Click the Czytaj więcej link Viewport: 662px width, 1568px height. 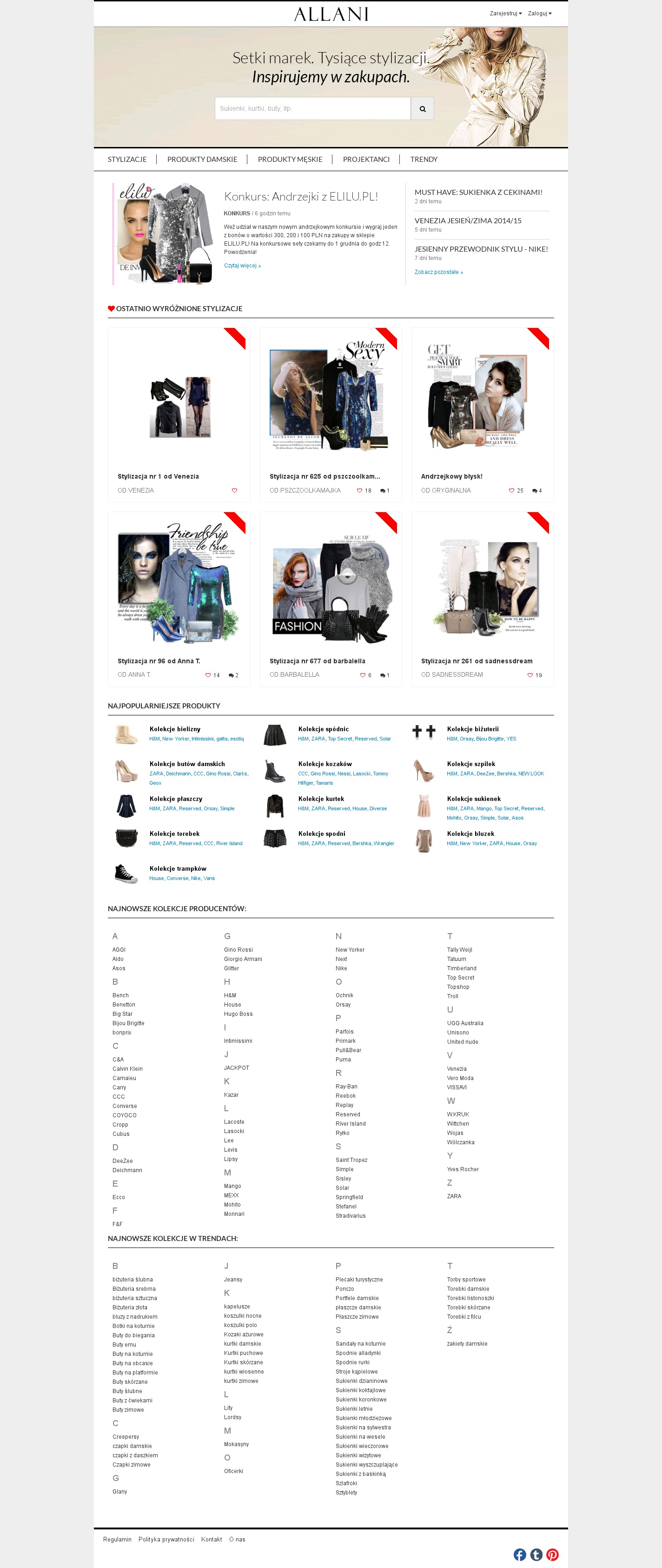pos(242,266)
